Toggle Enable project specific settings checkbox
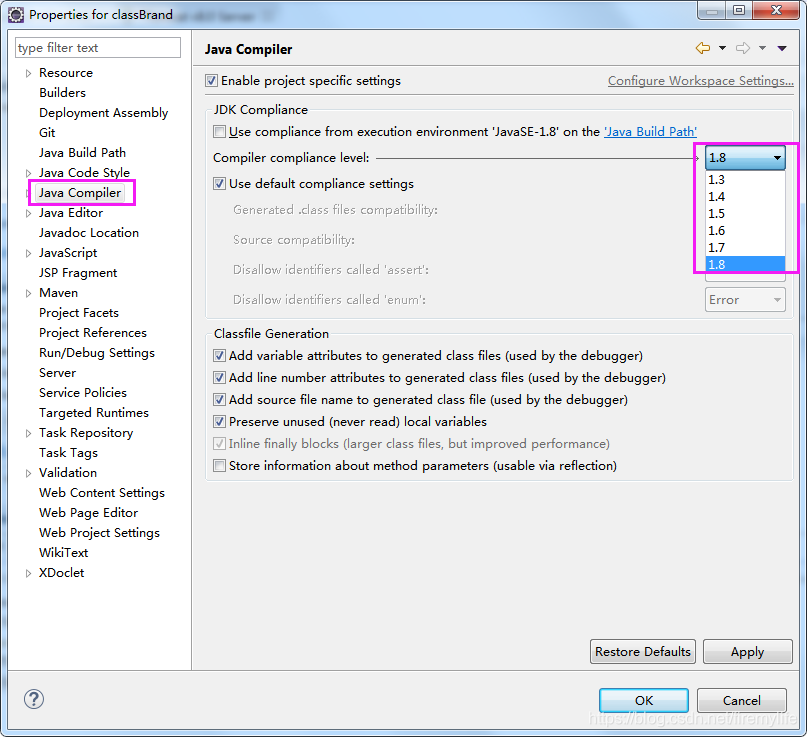Screen dimensions: 807x737 pos(211,81)
